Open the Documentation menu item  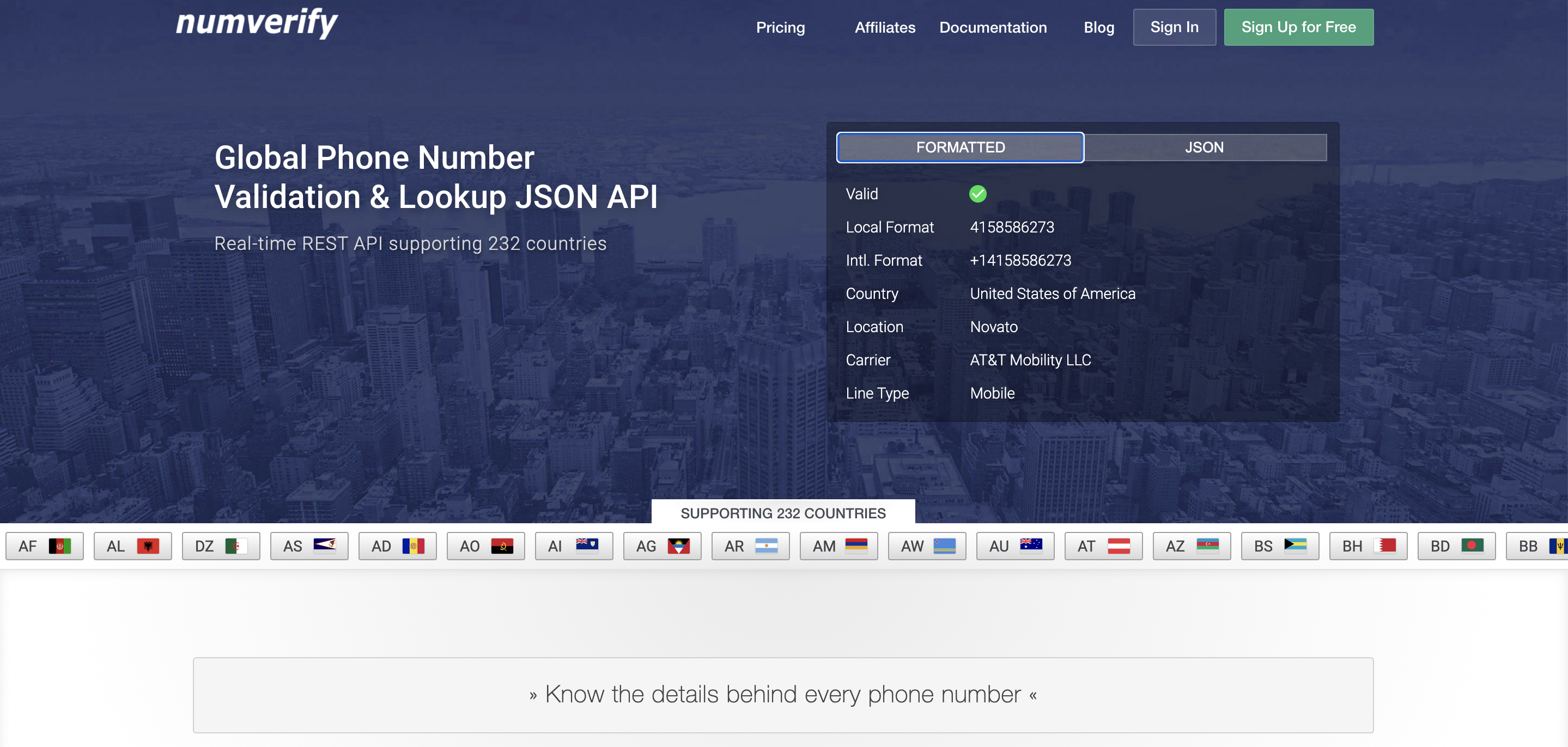point(992,27)
